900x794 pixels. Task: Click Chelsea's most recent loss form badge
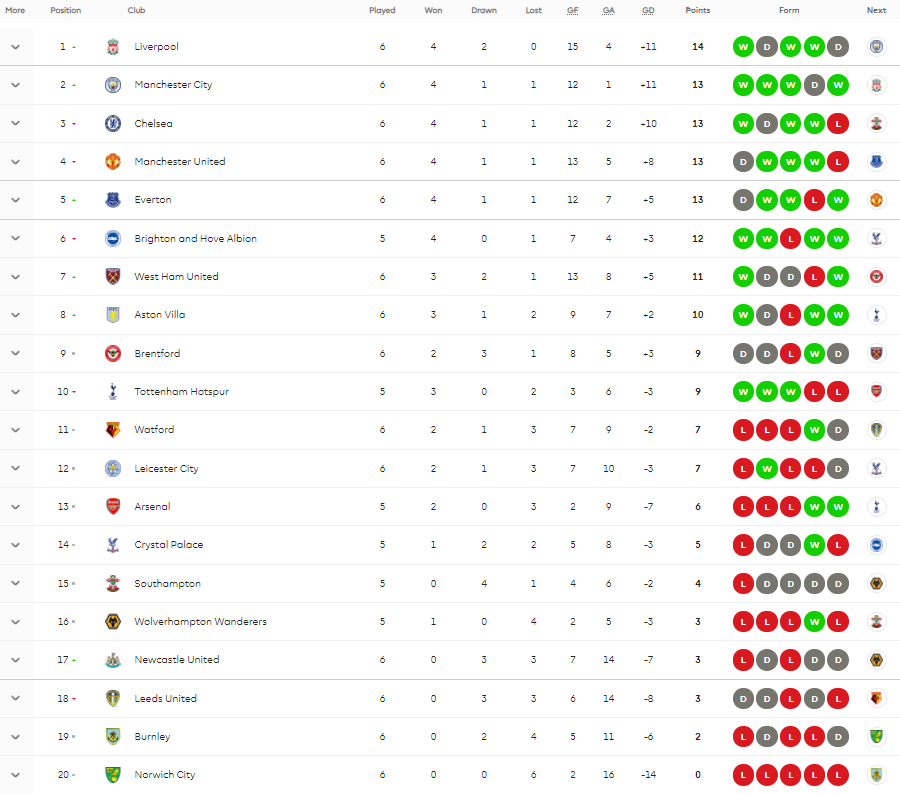coord(838,124)
